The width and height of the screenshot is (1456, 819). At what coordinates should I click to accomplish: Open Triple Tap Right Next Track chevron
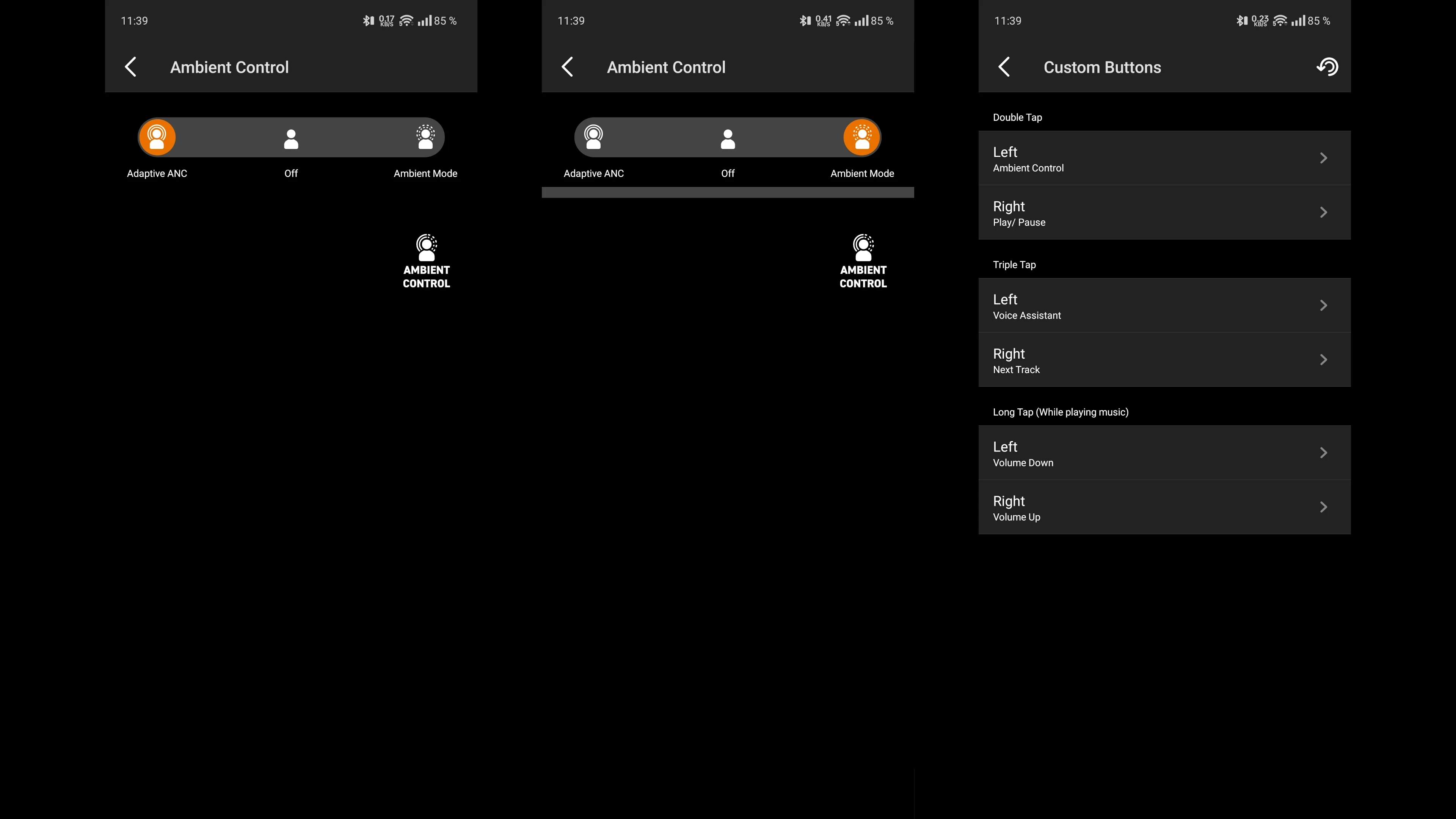(1324, 360)
